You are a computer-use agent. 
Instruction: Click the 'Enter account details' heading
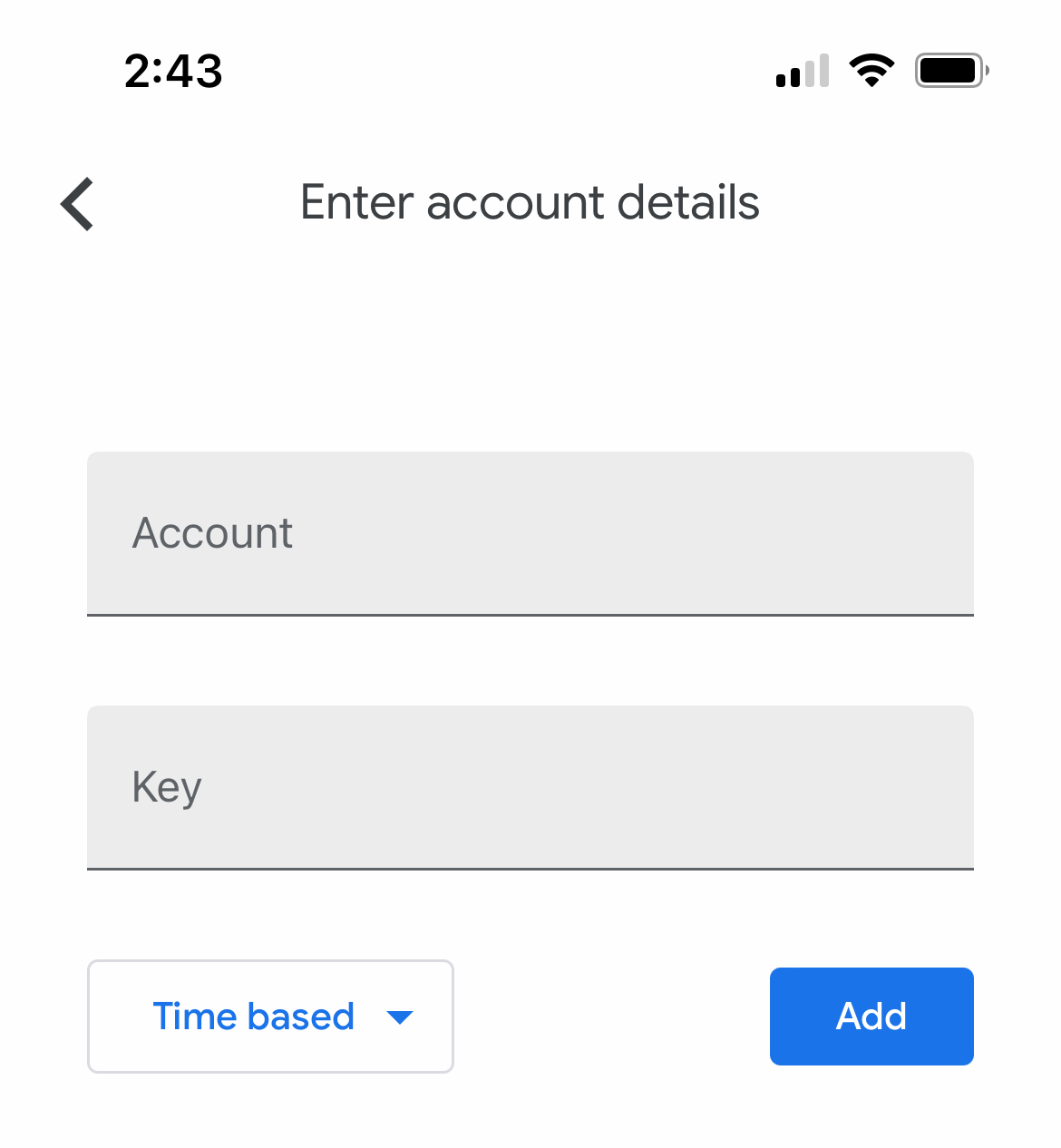[530, 202]
